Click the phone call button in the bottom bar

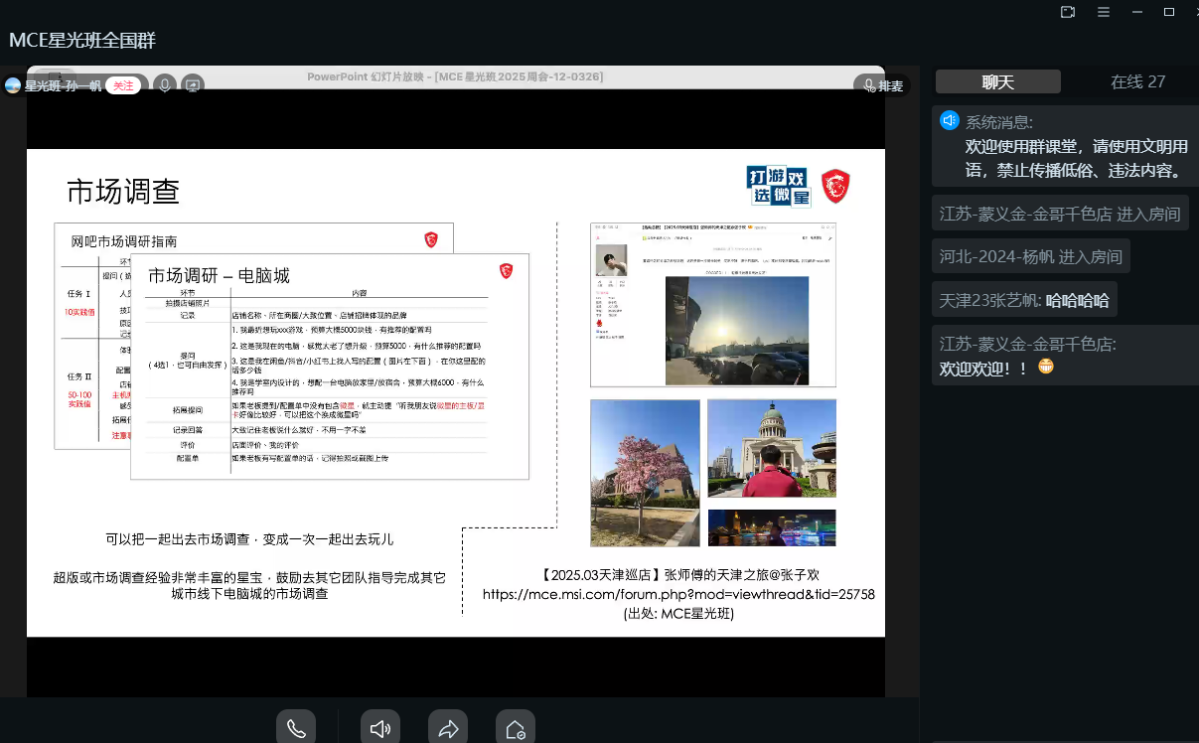(x=296, y=728)
